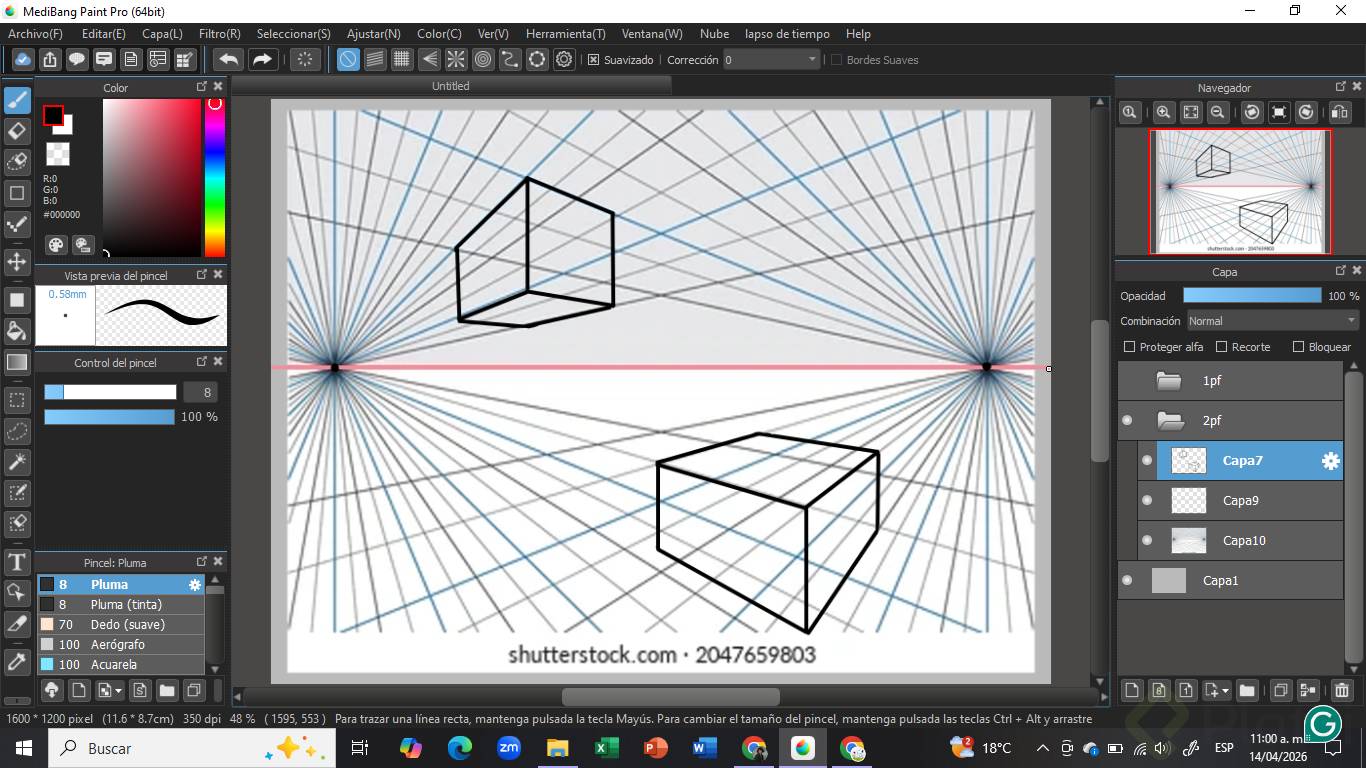Open the Capa(L) menu
This screenshot has width=1366, height=768.
[x=162, y=34]
